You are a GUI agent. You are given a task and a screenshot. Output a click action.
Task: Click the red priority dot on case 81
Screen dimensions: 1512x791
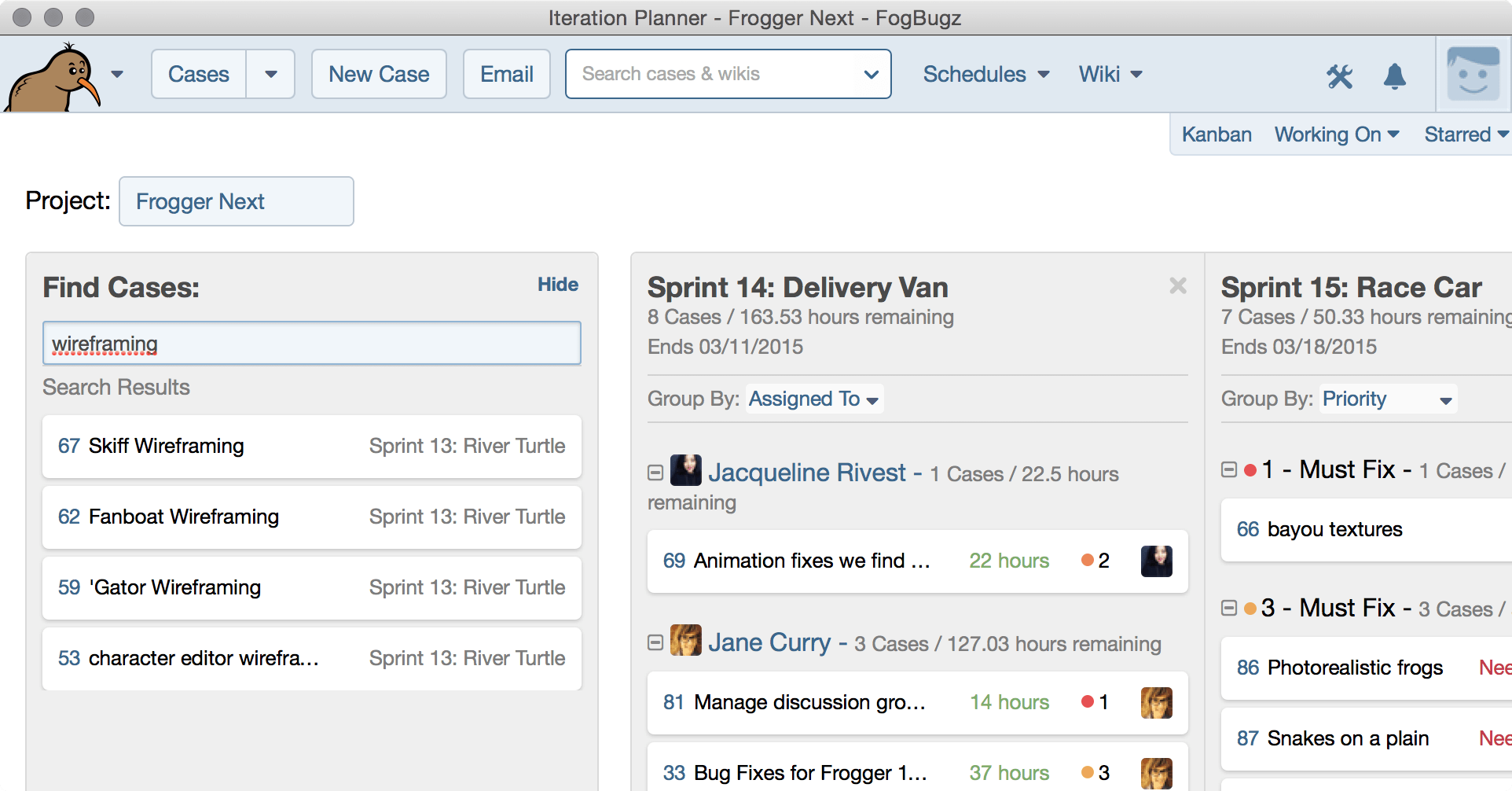1088,701
